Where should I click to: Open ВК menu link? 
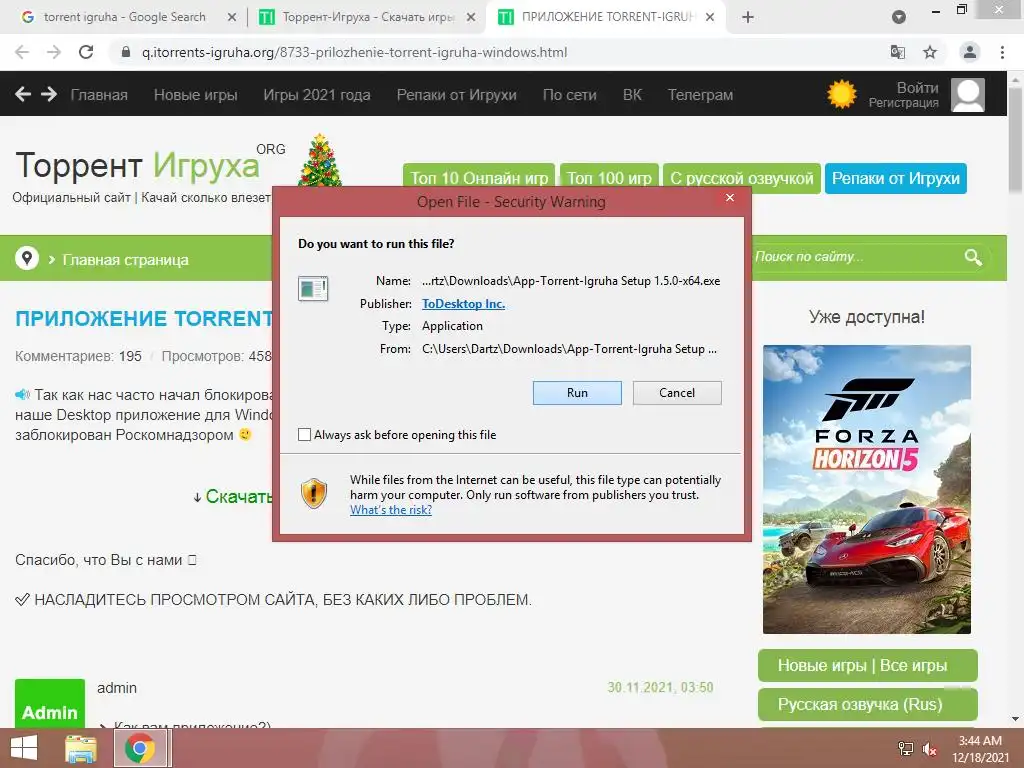tap(632, 95)
